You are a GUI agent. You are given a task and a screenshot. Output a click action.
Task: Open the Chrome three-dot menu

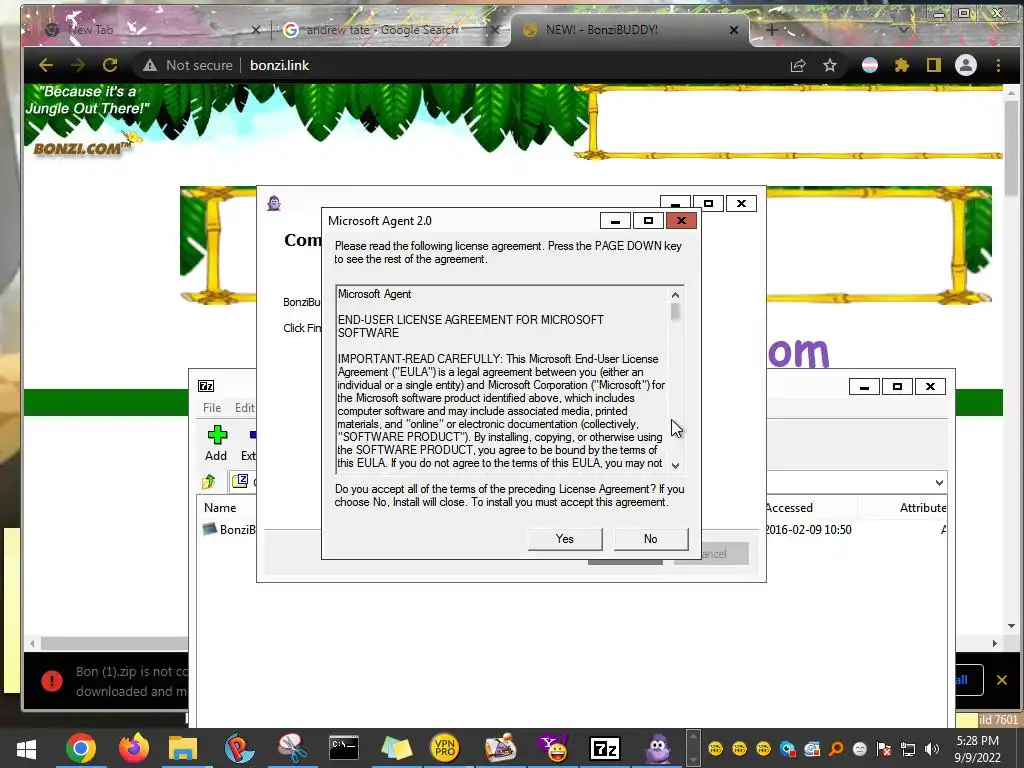(x=998, y=65)
